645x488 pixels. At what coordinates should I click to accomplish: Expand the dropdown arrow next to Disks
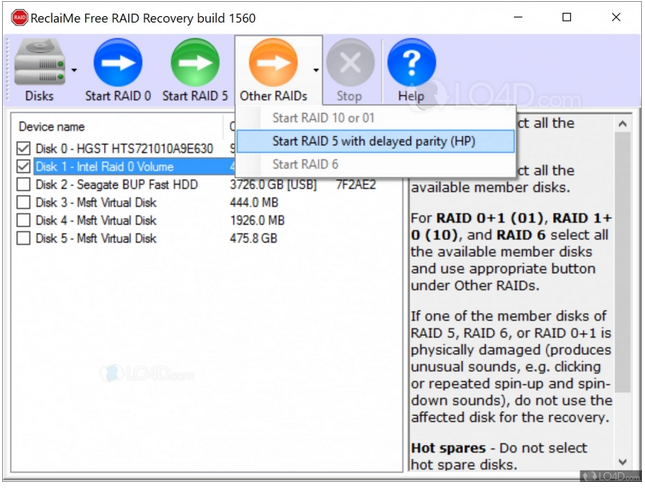pyautogui.click(x=74, y=70)
